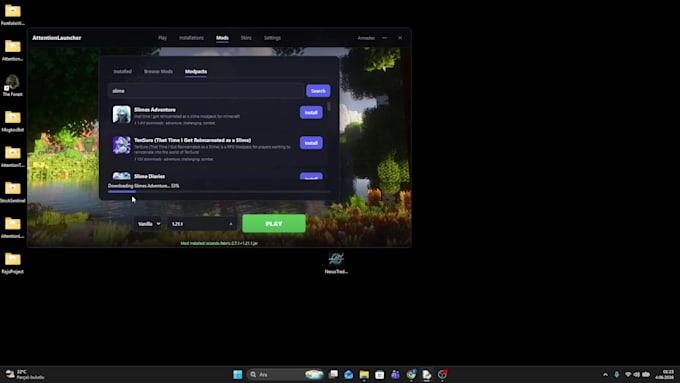Viewport: 680px width, 383px height.
Task: Click the taskbar search box 'Ara'
Action: tap(285, 374)
